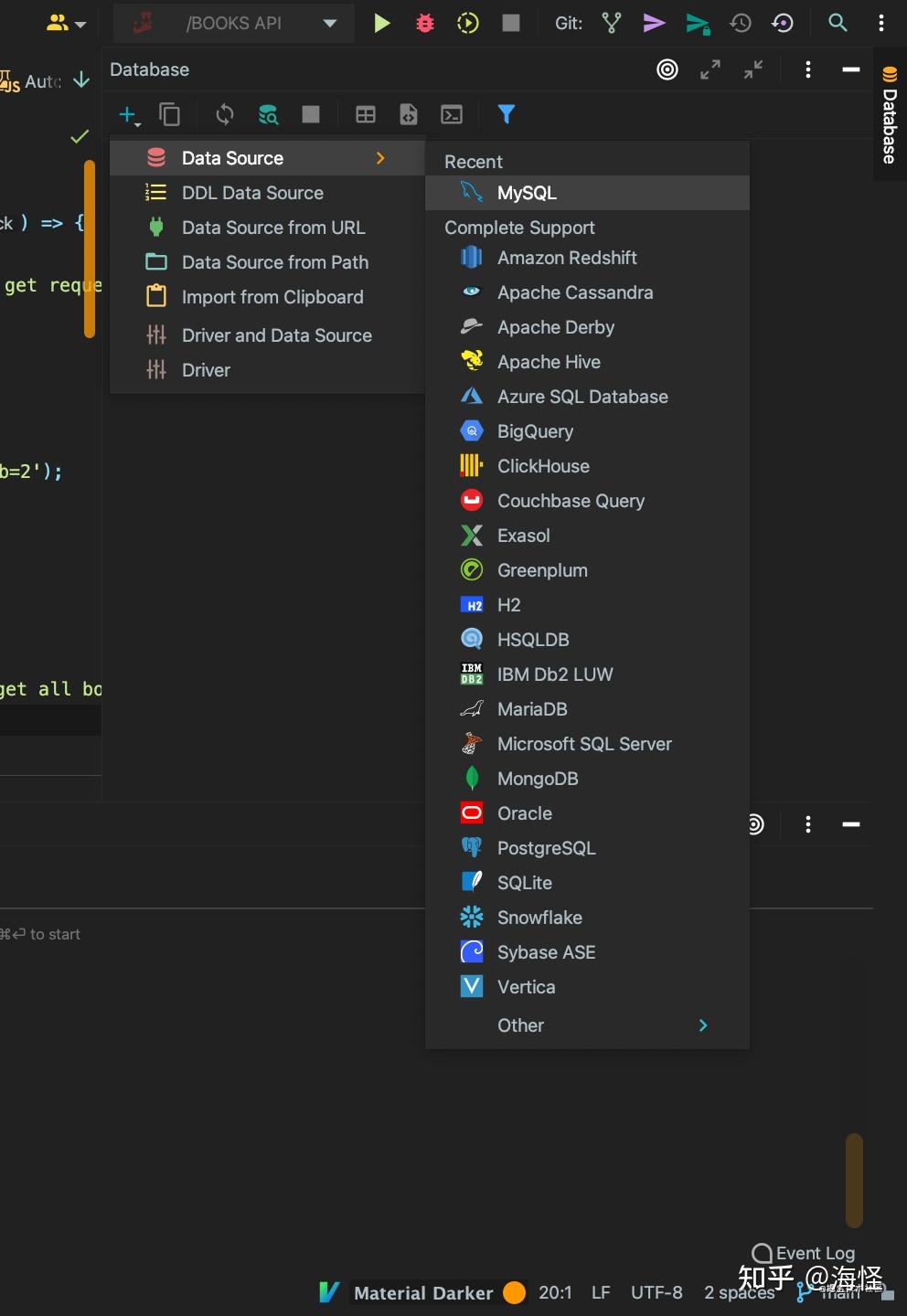Start a debug session with the bug icon
Image resolution: width=907 pixels, height=1316 pixels.
pyautogui.click(x=423, y=23)
